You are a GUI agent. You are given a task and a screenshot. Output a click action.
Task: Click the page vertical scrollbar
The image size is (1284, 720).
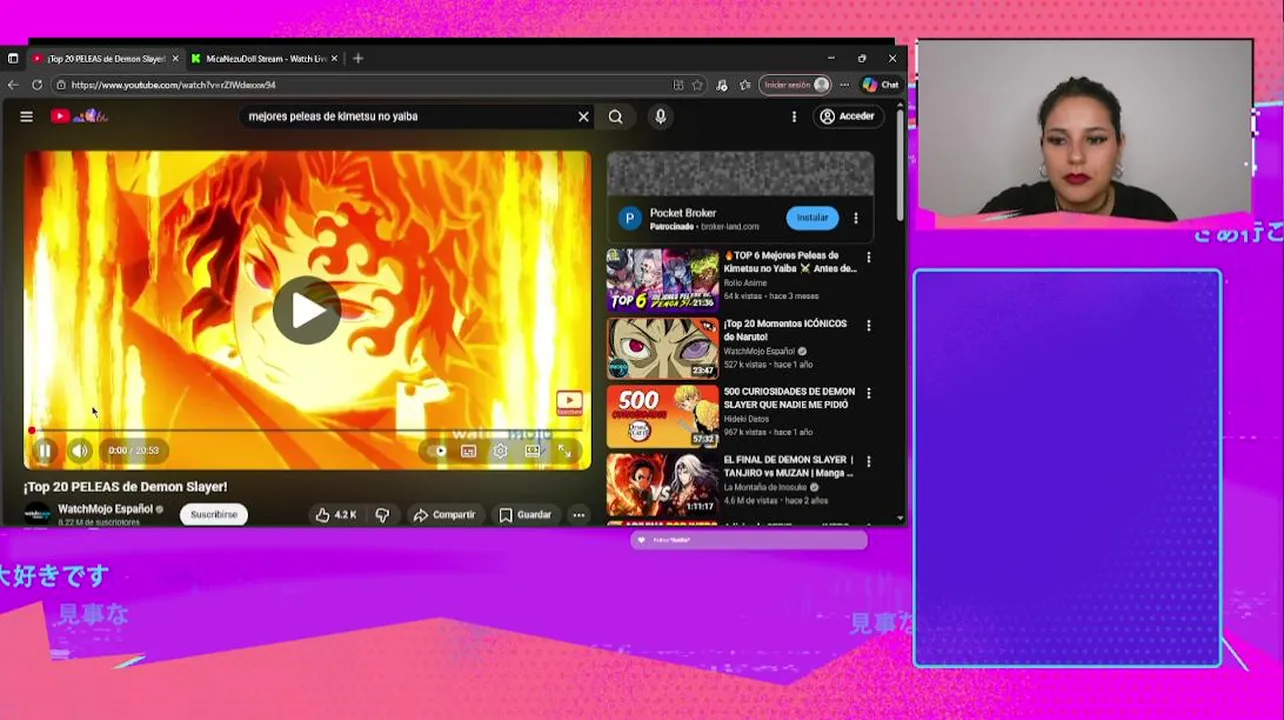pyautogui.click(x=899, y=165)
